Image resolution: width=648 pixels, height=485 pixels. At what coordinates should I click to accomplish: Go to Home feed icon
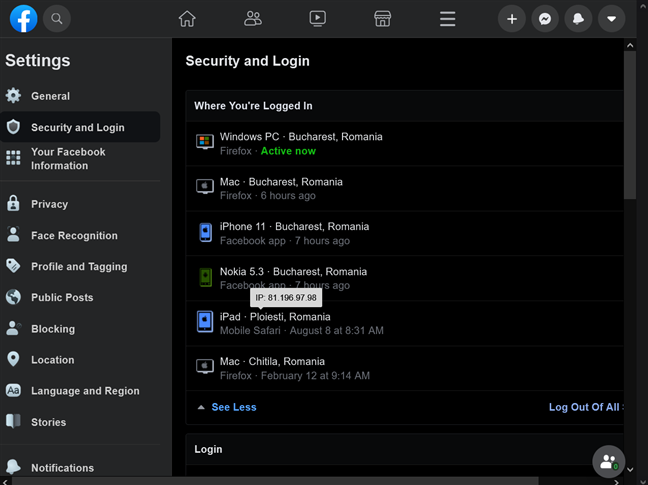[x=187, y=19]
